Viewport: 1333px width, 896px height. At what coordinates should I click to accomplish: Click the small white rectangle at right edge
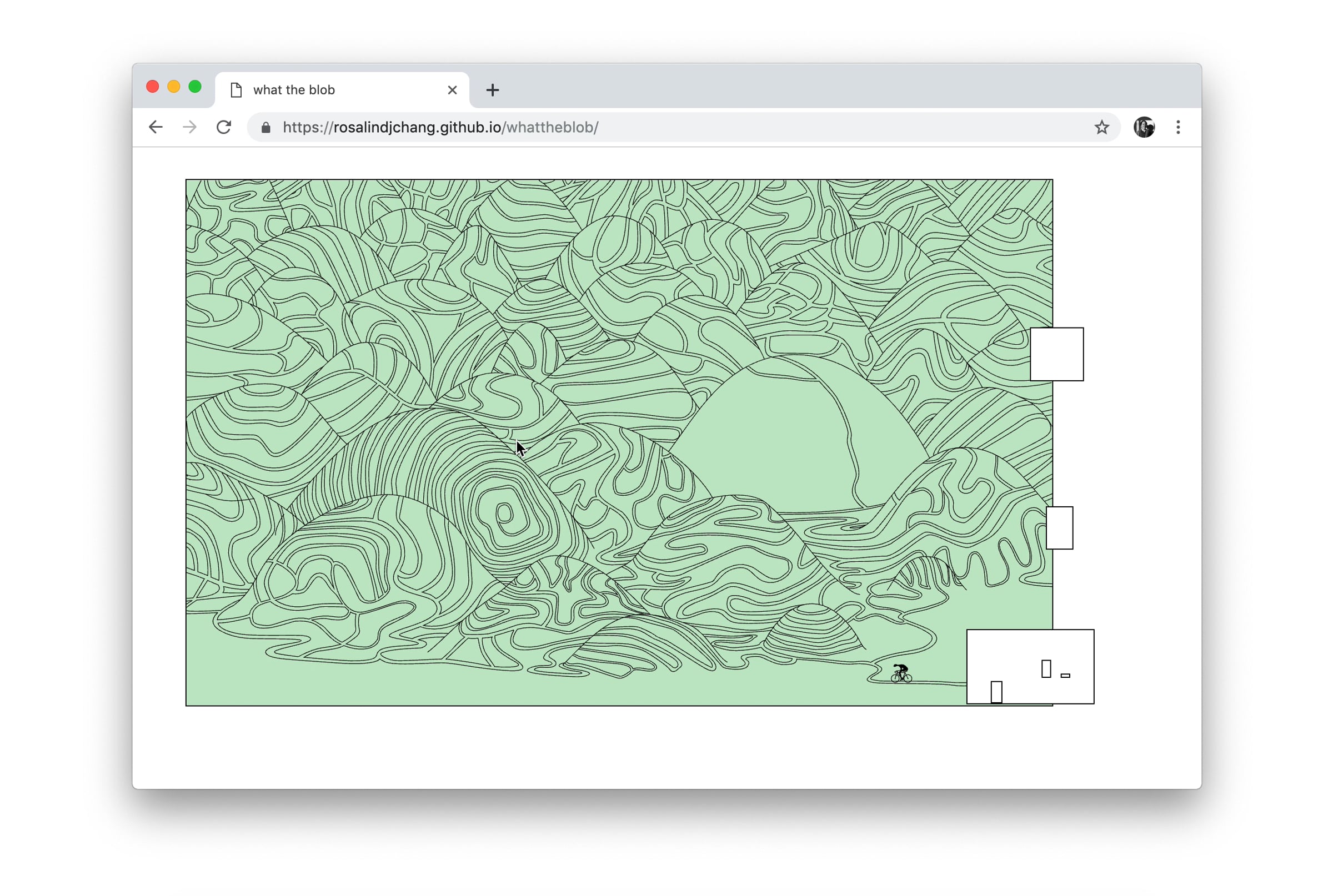coord(1059,527)
